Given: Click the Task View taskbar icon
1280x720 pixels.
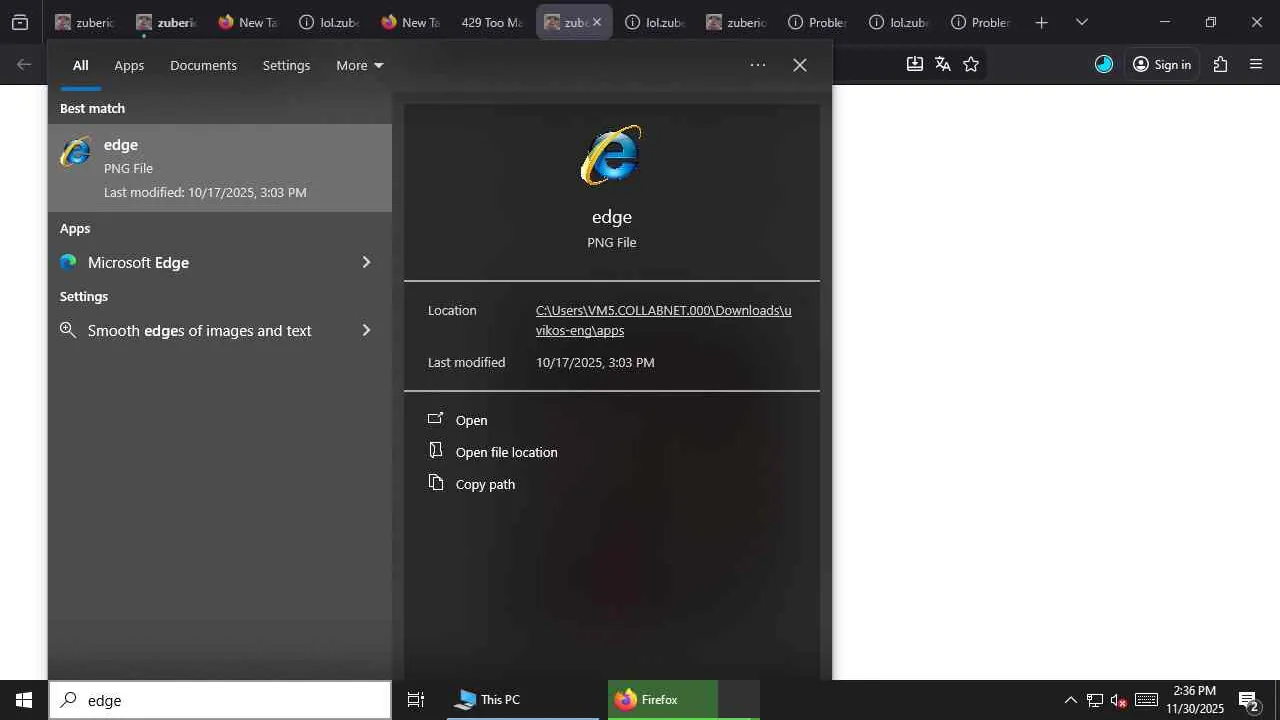Looking at the screenshot, I should pyautogui.click(x=416, y=700).
